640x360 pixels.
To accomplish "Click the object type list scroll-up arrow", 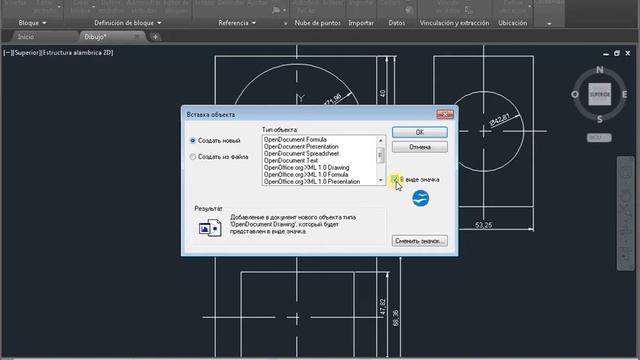I will tap(380, 140).
